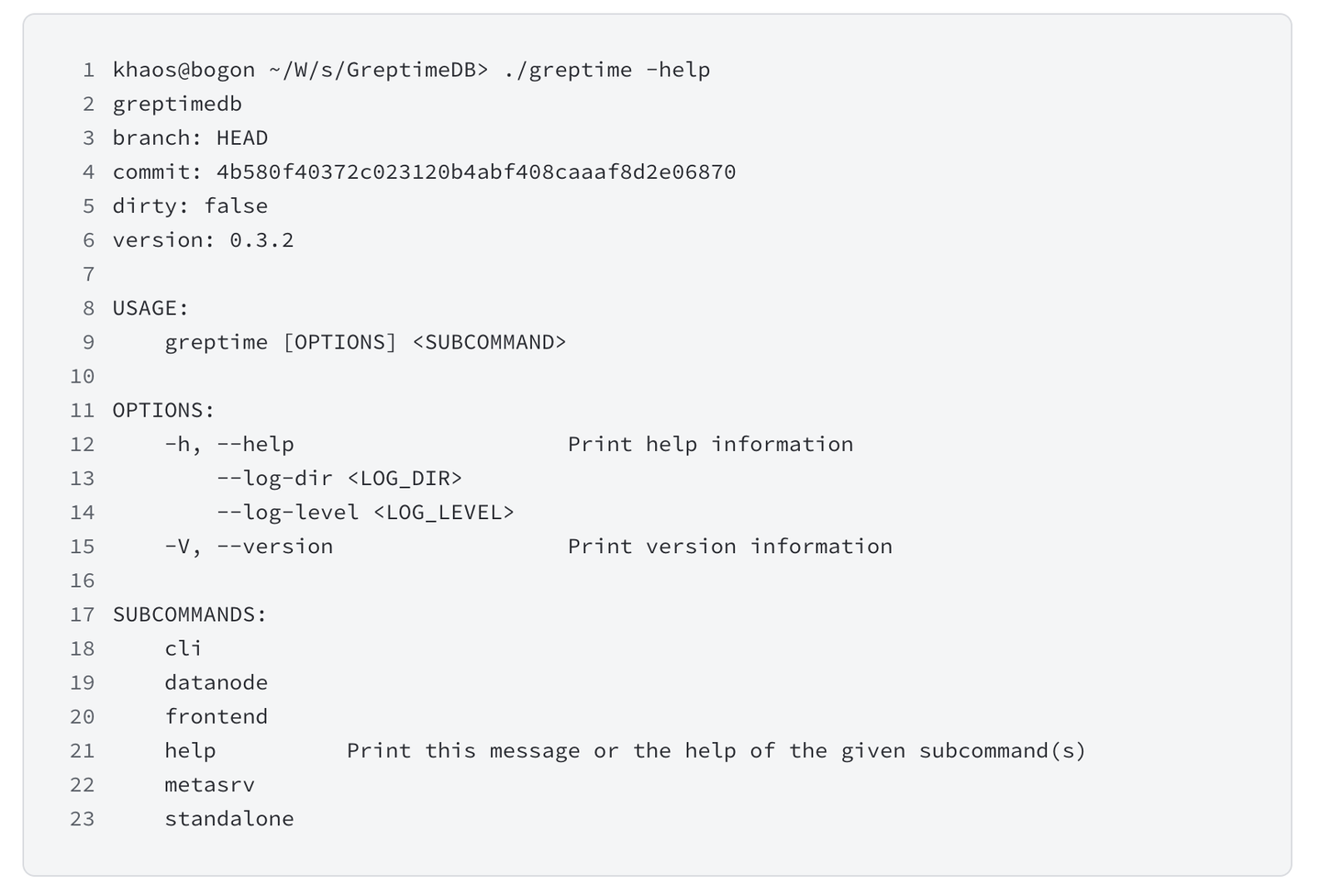The width and height of the screenshot is (1321, 896).
Task: Click the 'standalone' subcommand
Action: [x=229, y=819]
